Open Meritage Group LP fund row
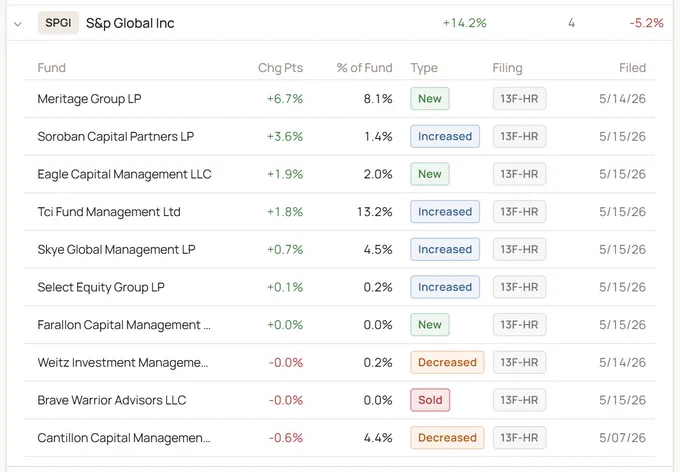 coord(340,99)
